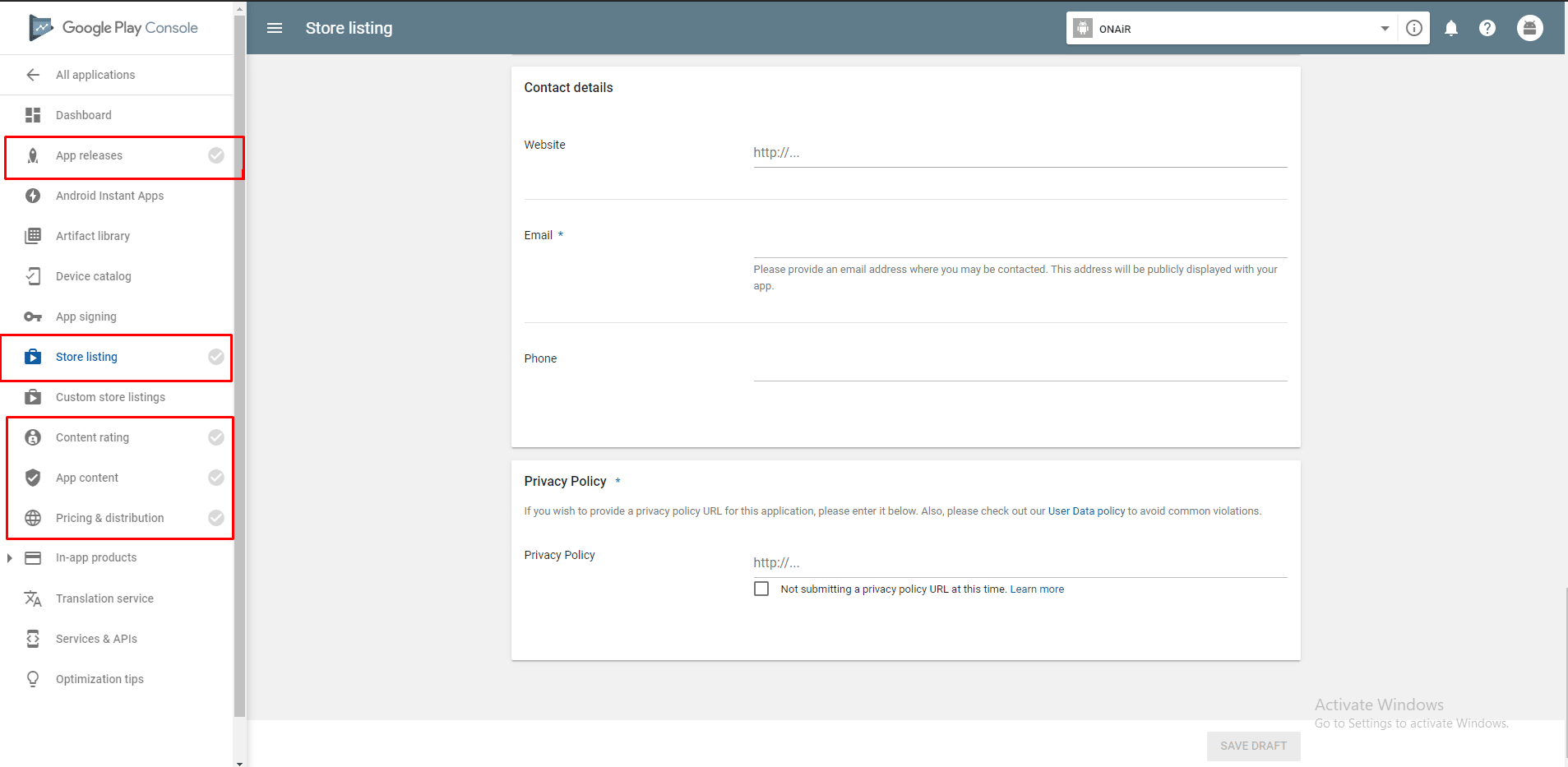The image size is (1568, 767).
Task: Open the User Data policy link
Action: [x=1086, y=511]
